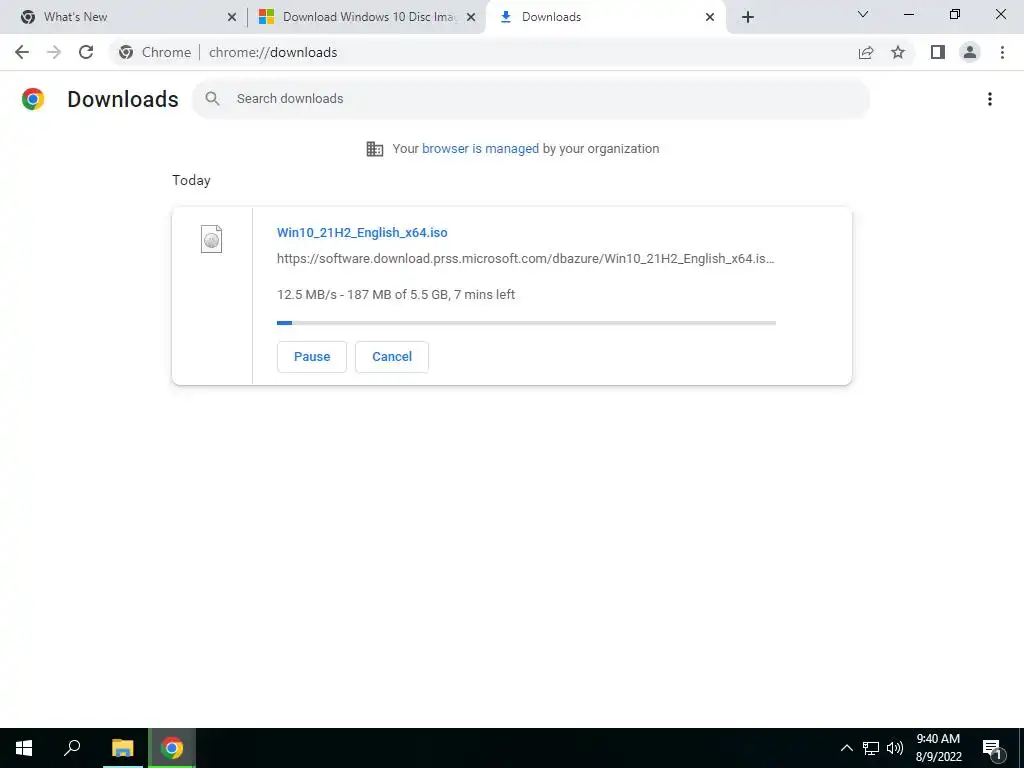
Task: Open the Chrome profile avatar menu
Action: 970,52
